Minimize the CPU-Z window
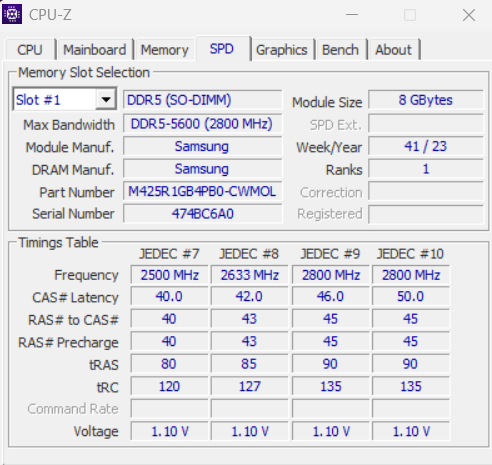 click(x=352, y=15)
